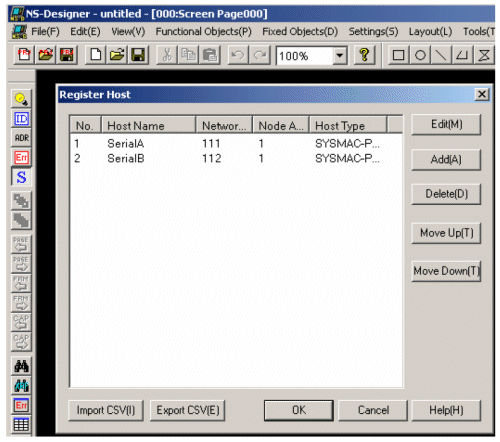500x442 pixels.
Task: Click the PAGE left-arrow icon
Action: click(x=22, y=244)
